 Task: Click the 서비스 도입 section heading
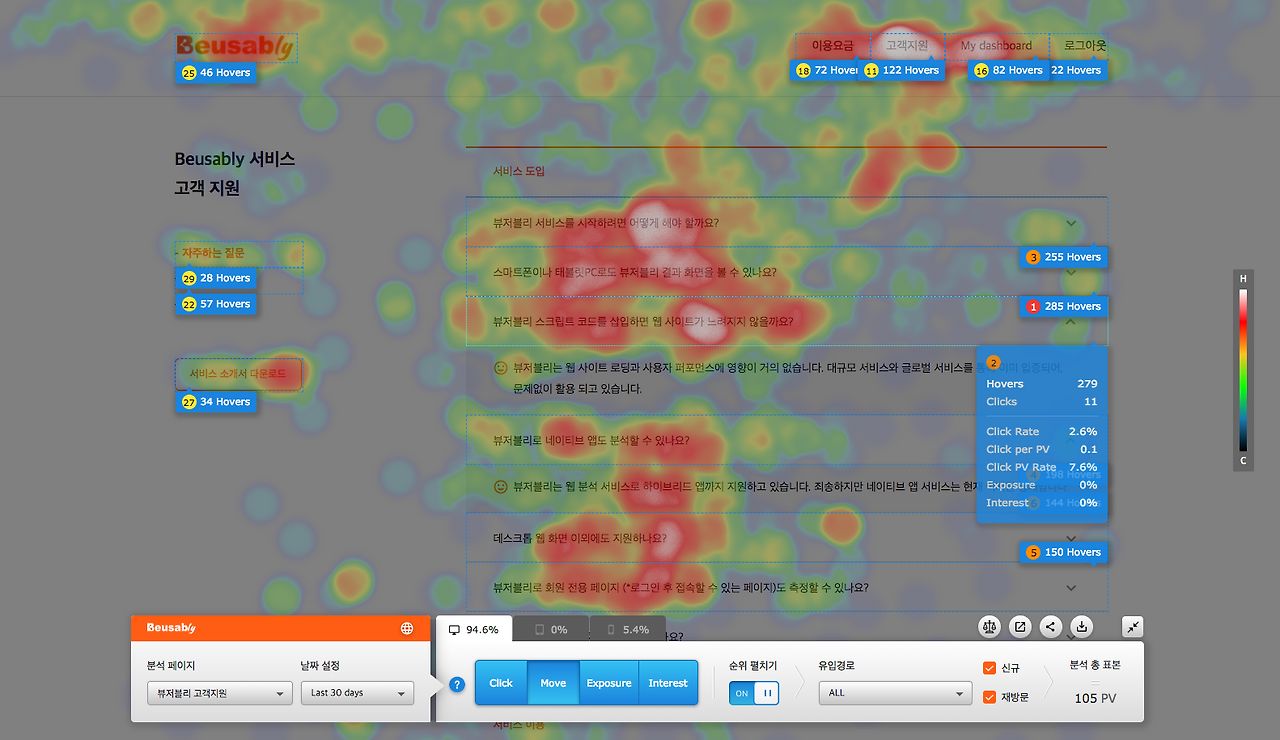tap(519, 172)
